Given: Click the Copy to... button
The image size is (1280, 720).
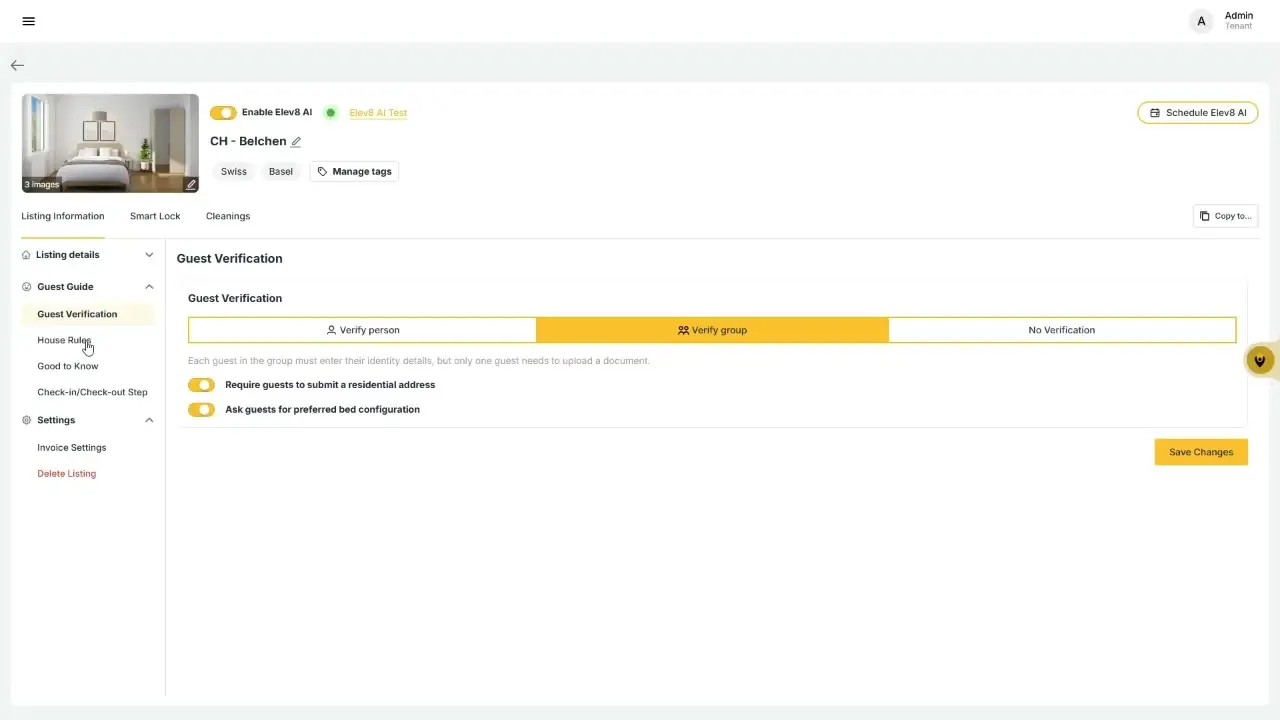Looking at the screenshot, I should 1226,216.
